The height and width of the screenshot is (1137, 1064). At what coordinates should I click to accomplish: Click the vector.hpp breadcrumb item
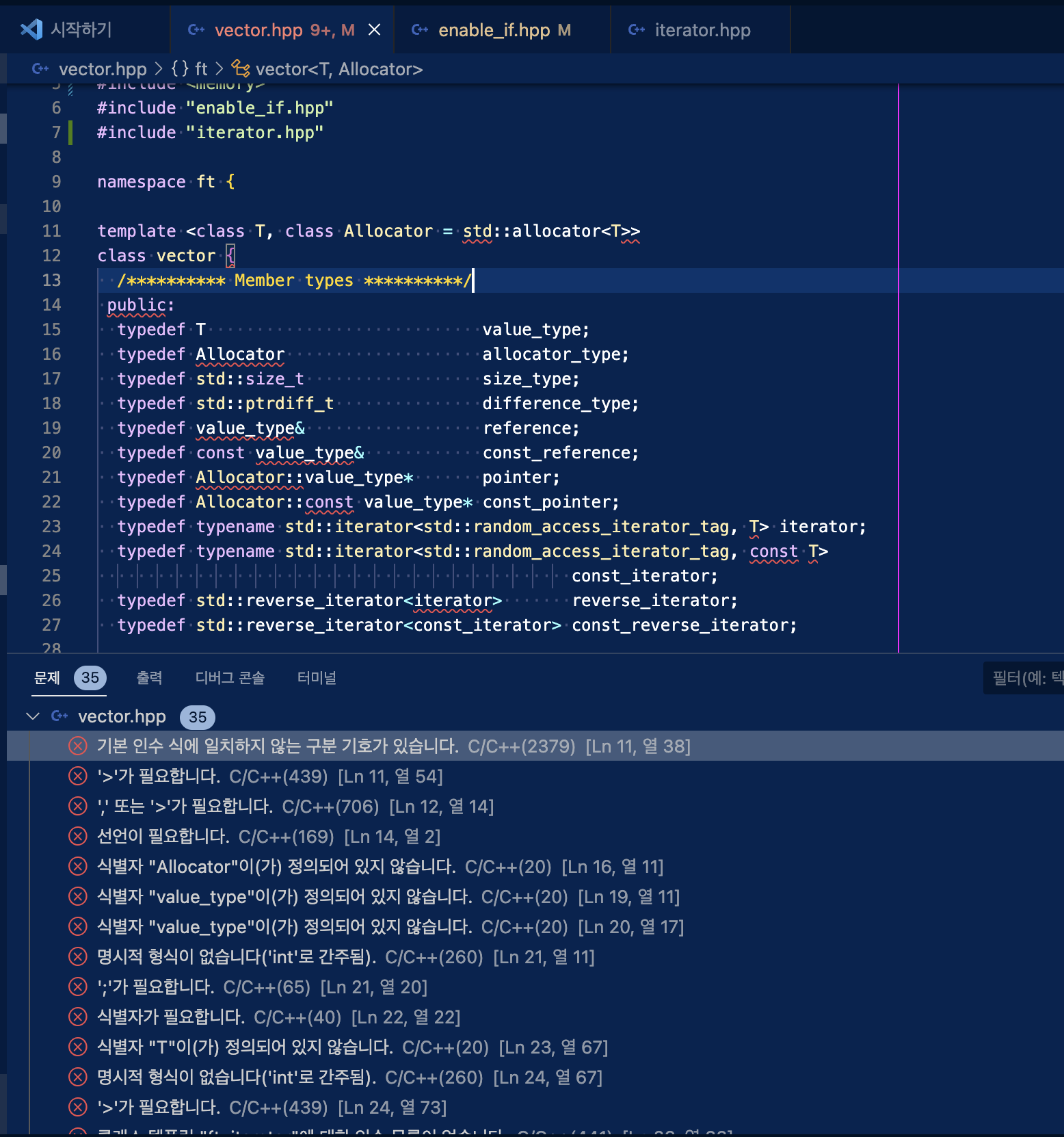pos(103,69)
